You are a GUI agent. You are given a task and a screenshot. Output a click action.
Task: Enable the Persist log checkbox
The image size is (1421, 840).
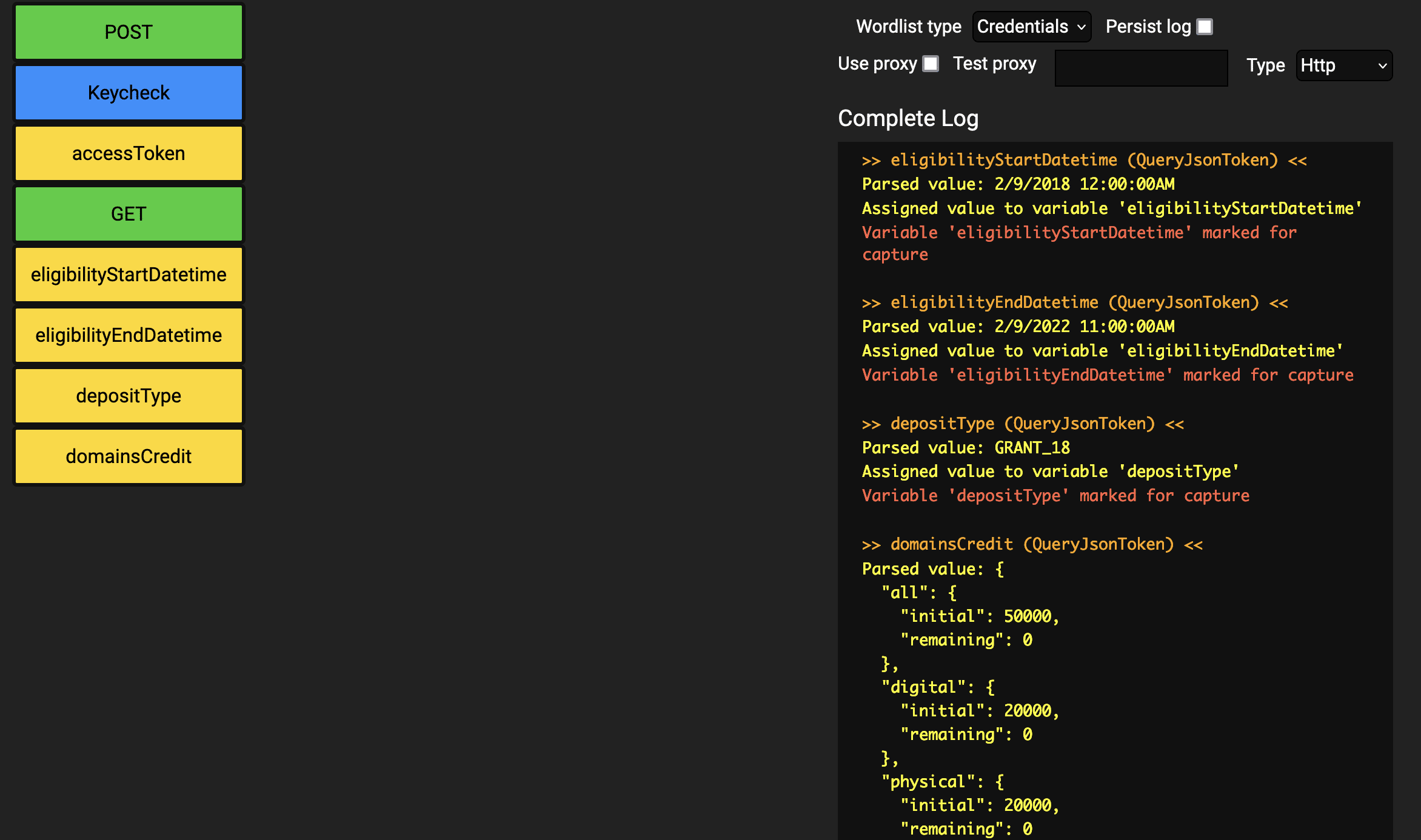click(1205, 27)
